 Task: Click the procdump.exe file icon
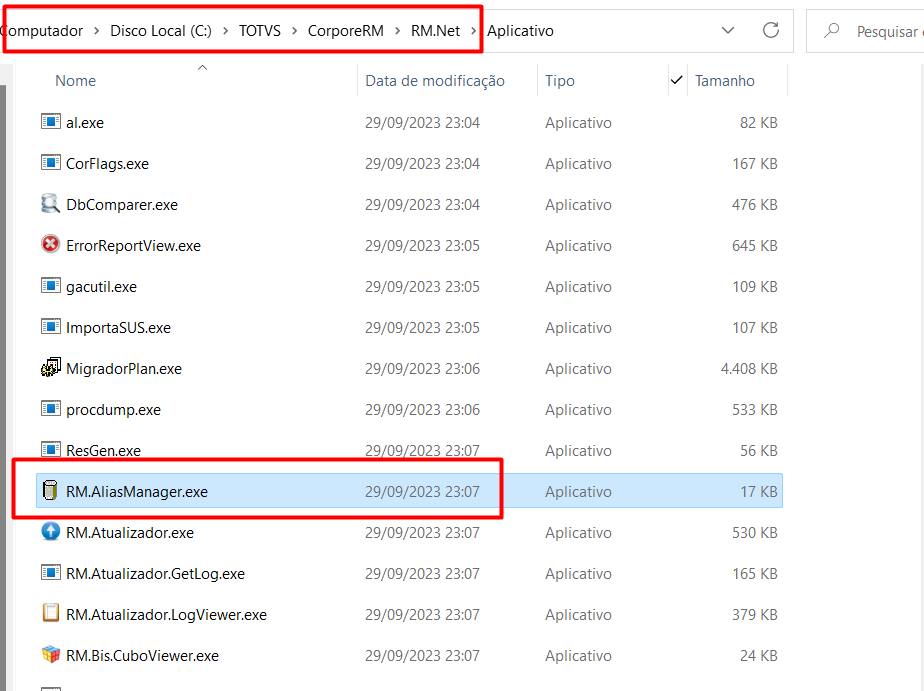(x=51, y=408)
